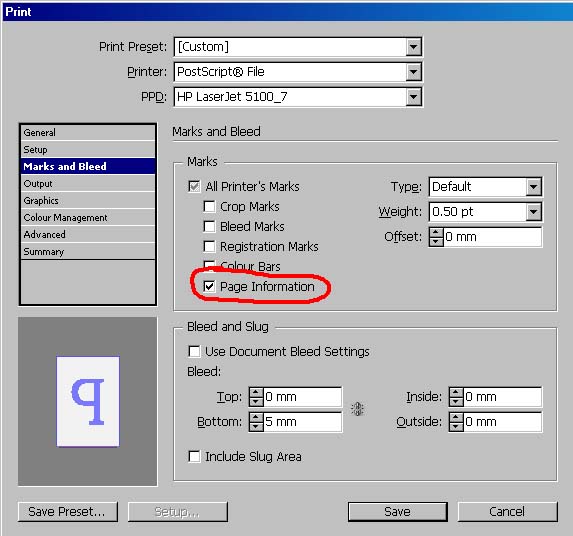Enable Bleed Marks checkbox
This screenshot has width=573, height=536.
tap(209, 226)
